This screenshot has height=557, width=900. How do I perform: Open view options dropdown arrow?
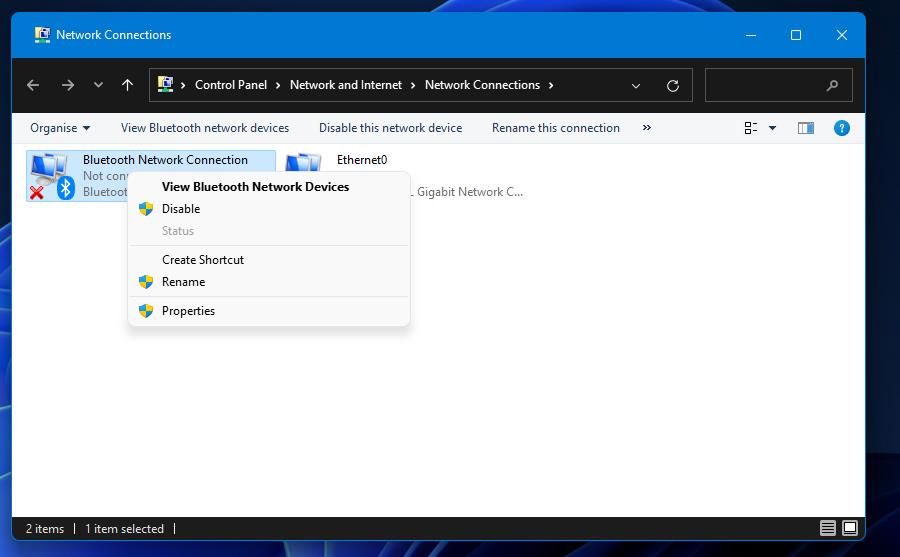[x=773, y=128]
